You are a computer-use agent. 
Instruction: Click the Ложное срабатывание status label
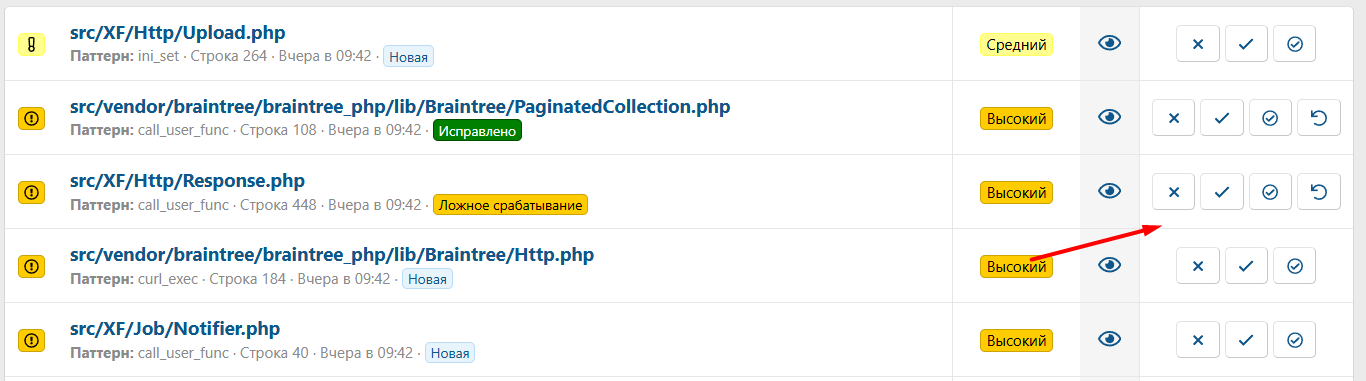510,205
